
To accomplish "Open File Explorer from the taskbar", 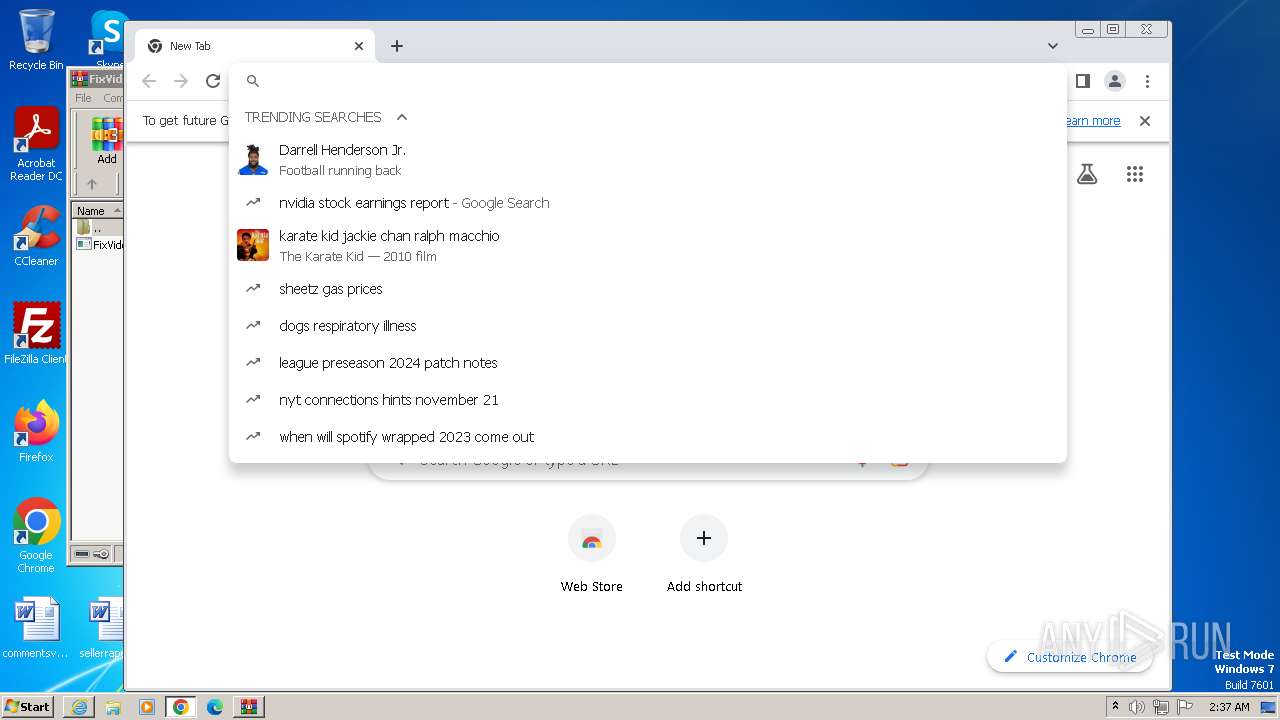I will pyautogui.click(x=113, y=707).
